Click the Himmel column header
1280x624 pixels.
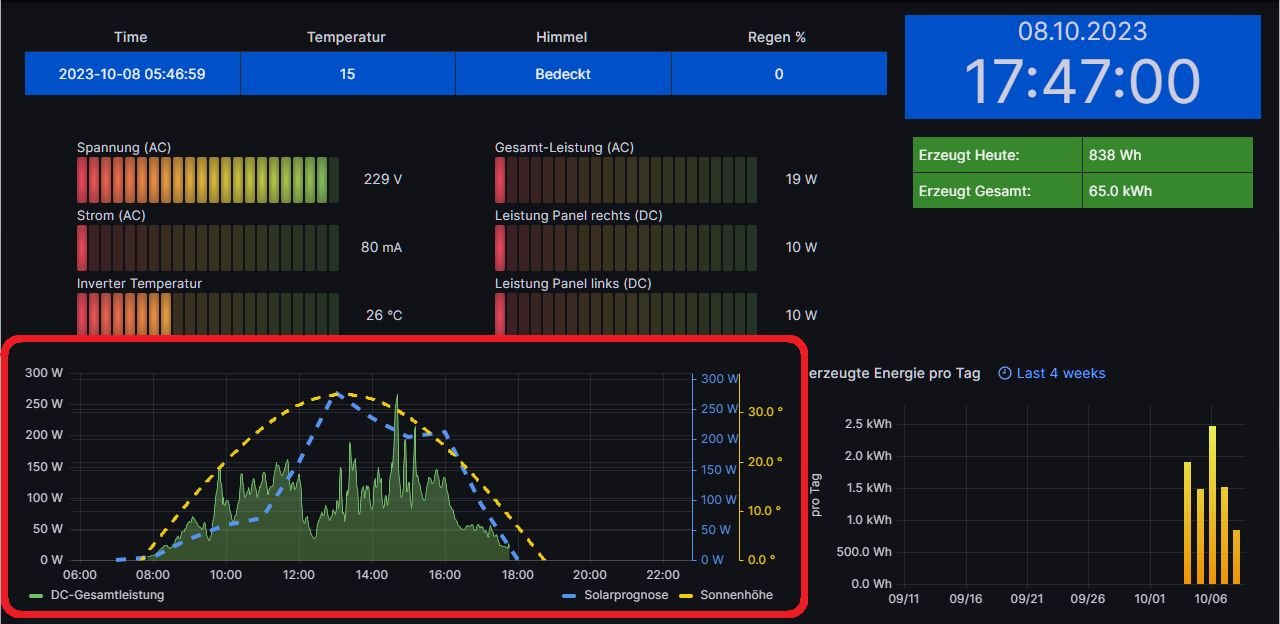(562, 37)
